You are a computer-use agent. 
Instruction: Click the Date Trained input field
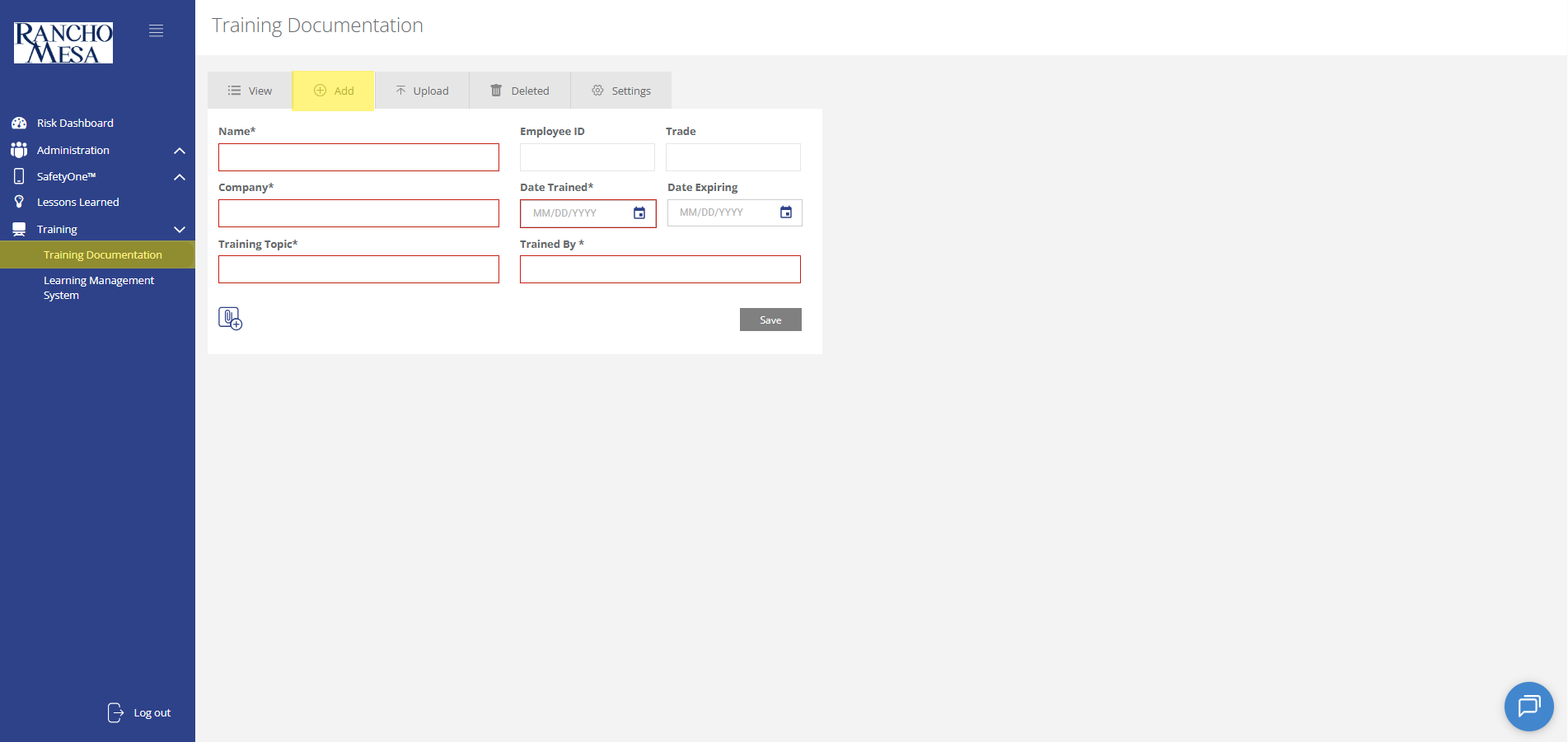[588, 213]
